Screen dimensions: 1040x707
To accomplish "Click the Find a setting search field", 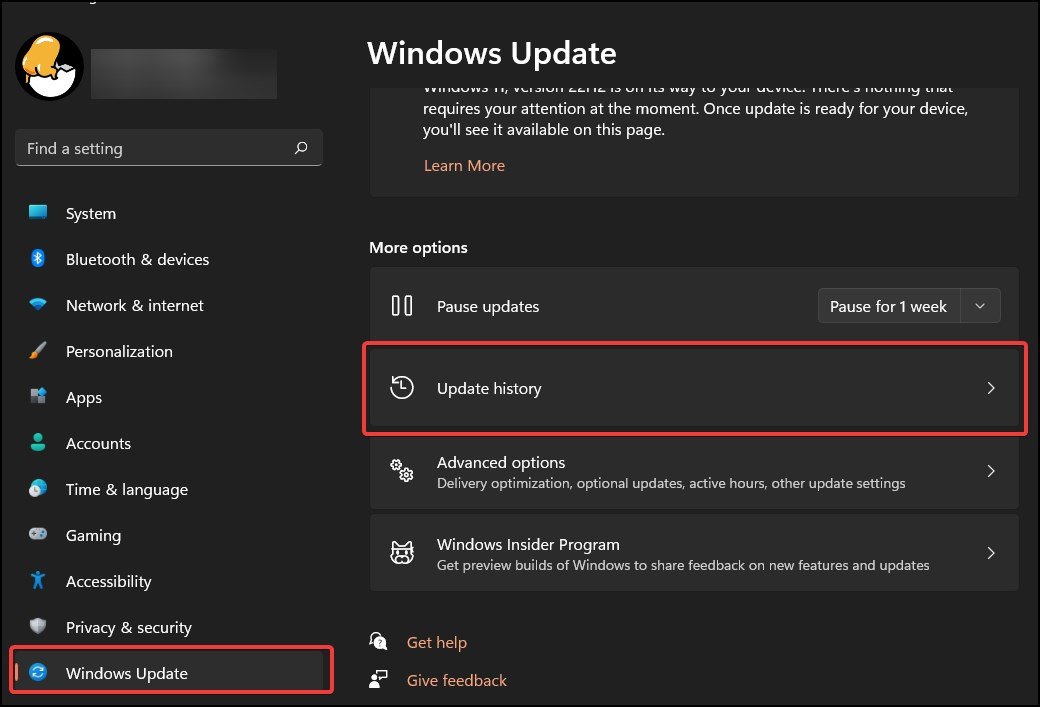I will click(x=168, y=148).
